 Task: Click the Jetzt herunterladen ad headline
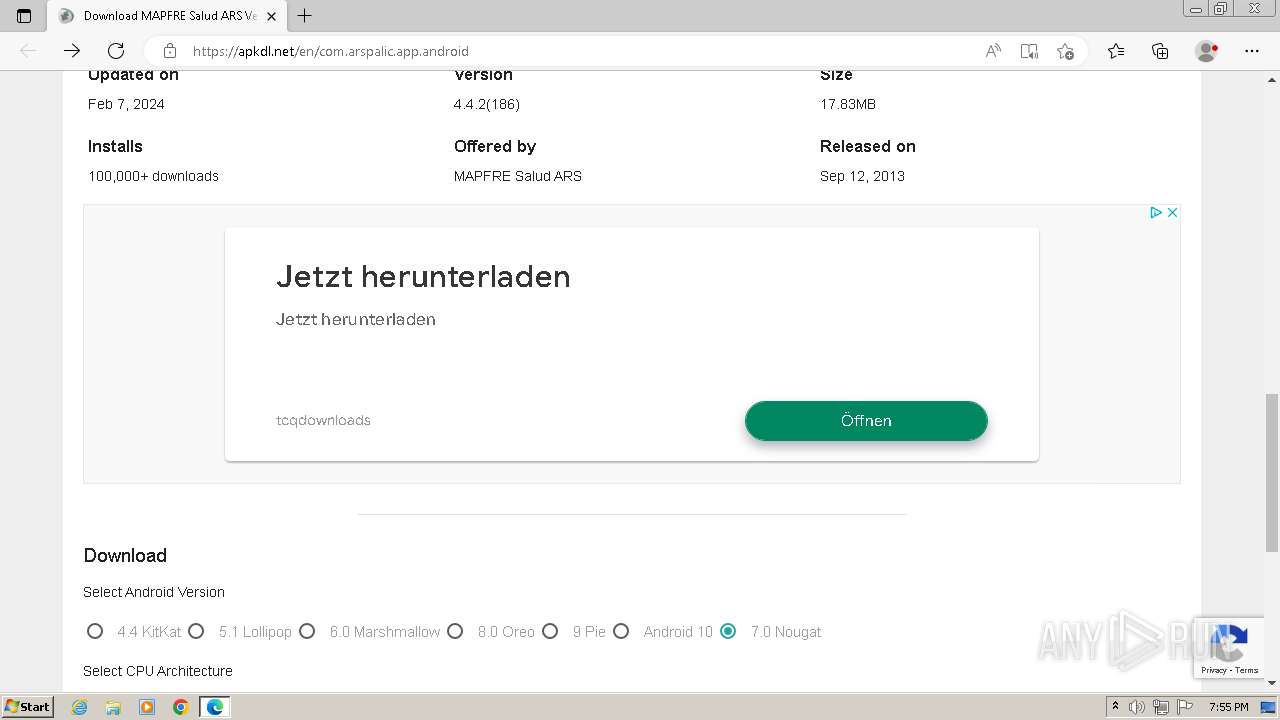(x=423, y=276)
